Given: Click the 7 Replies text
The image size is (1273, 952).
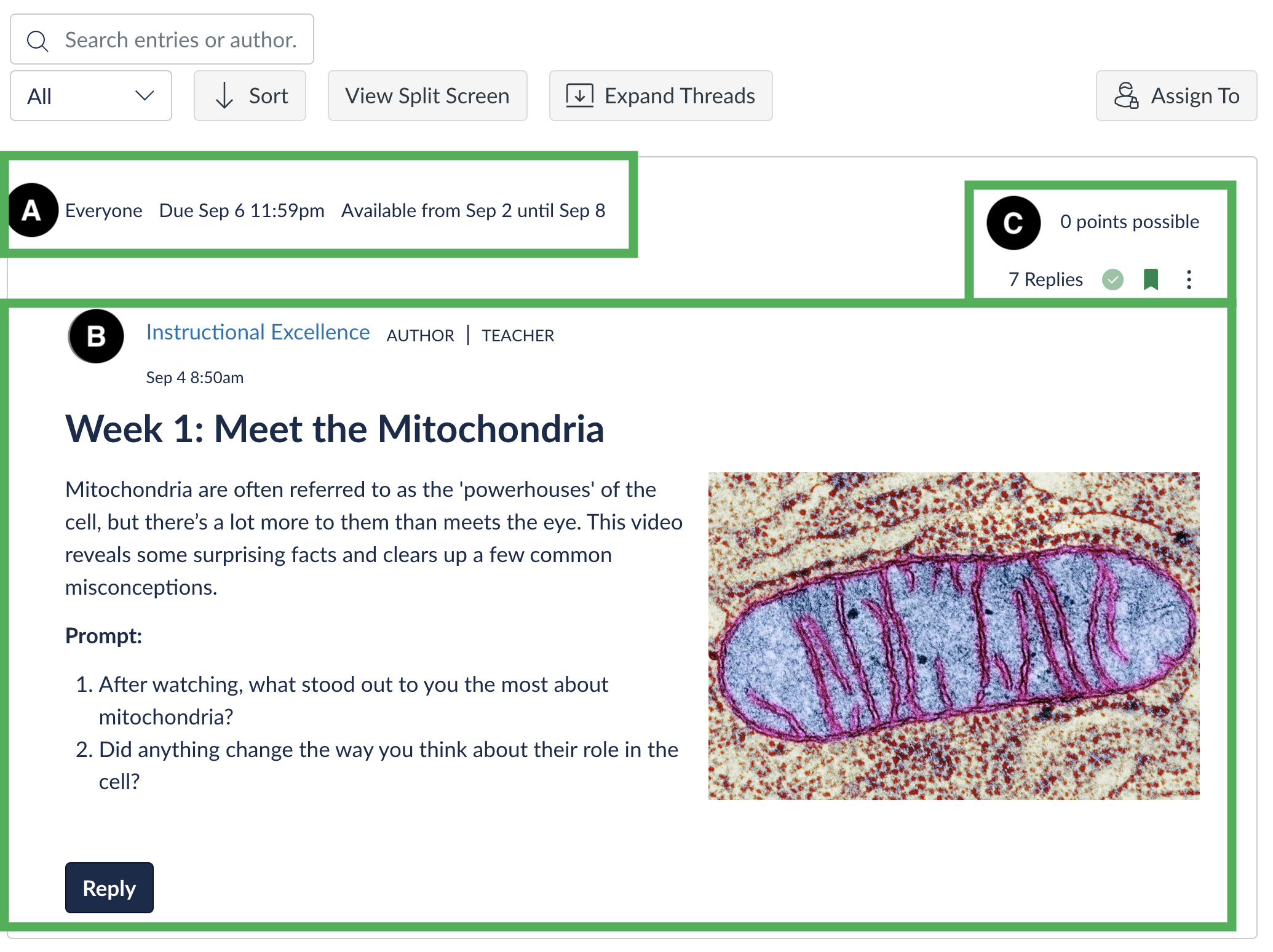Looking at the screenshot, I should [x=1045, y=280].
